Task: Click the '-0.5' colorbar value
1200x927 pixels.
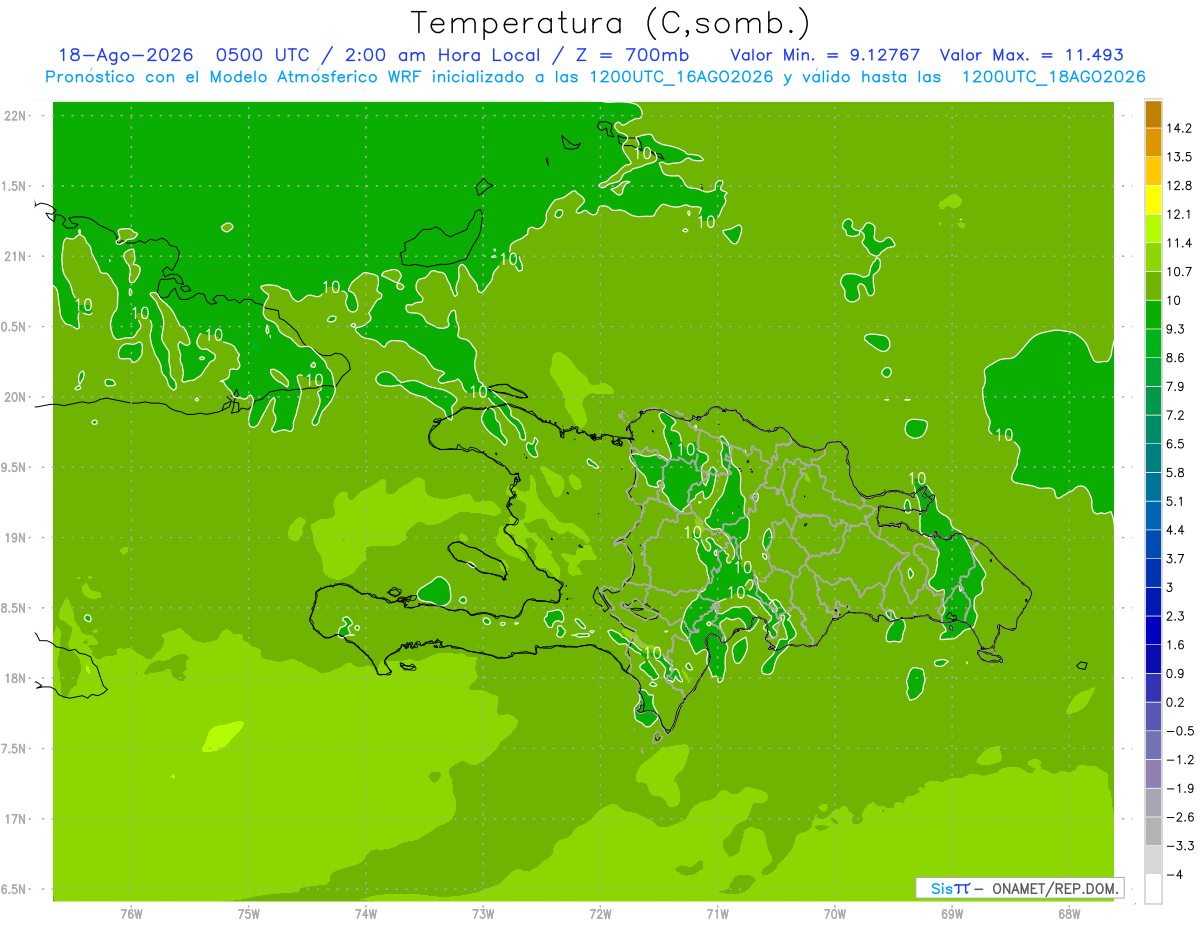Action: 1179,731
